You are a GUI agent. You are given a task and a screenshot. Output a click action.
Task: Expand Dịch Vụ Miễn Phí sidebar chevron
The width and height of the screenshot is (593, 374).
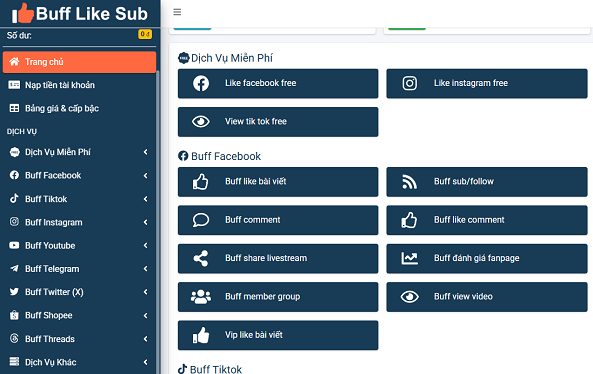click(x=146, y=152)
